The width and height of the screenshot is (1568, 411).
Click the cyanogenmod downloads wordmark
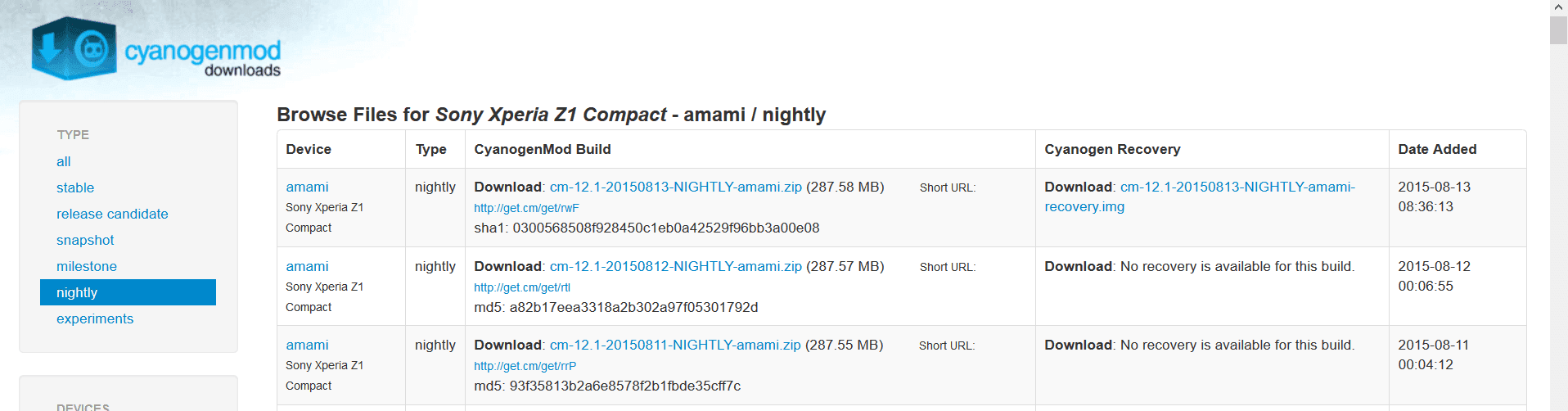click(x=202, y=58)
